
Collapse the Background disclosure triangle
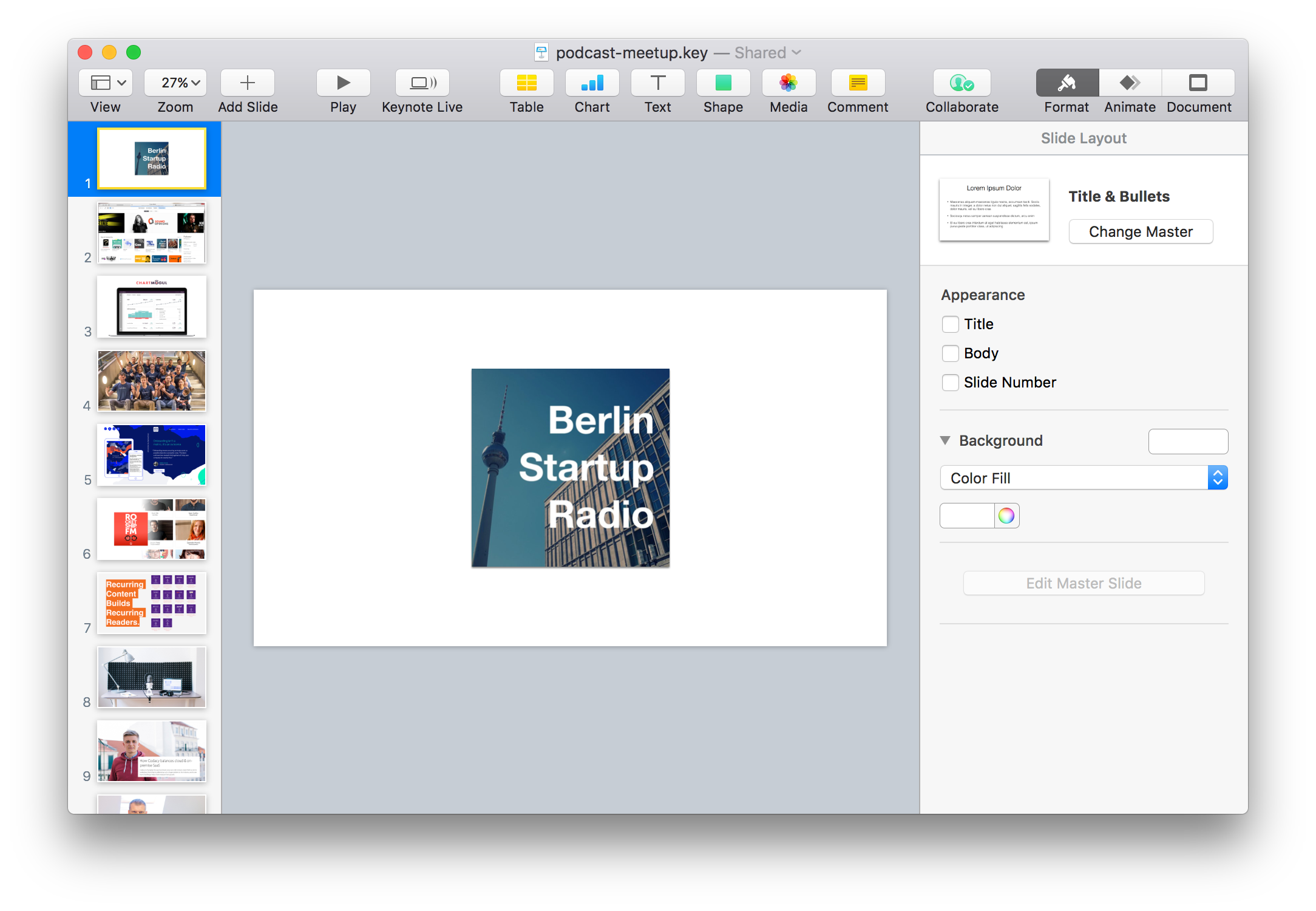(x=945, y=440)
